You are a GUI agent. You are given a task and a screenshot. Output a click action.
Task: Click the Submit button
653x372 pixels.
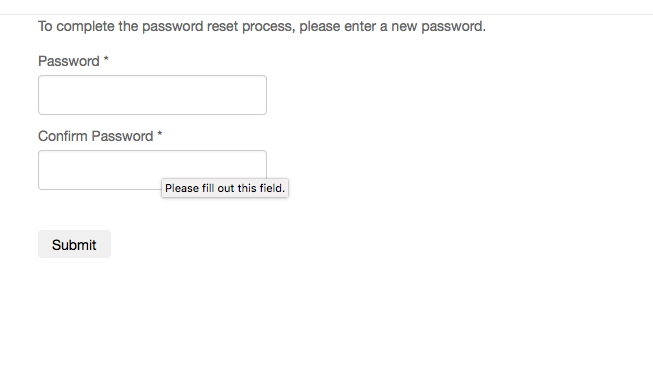[74, 244]
